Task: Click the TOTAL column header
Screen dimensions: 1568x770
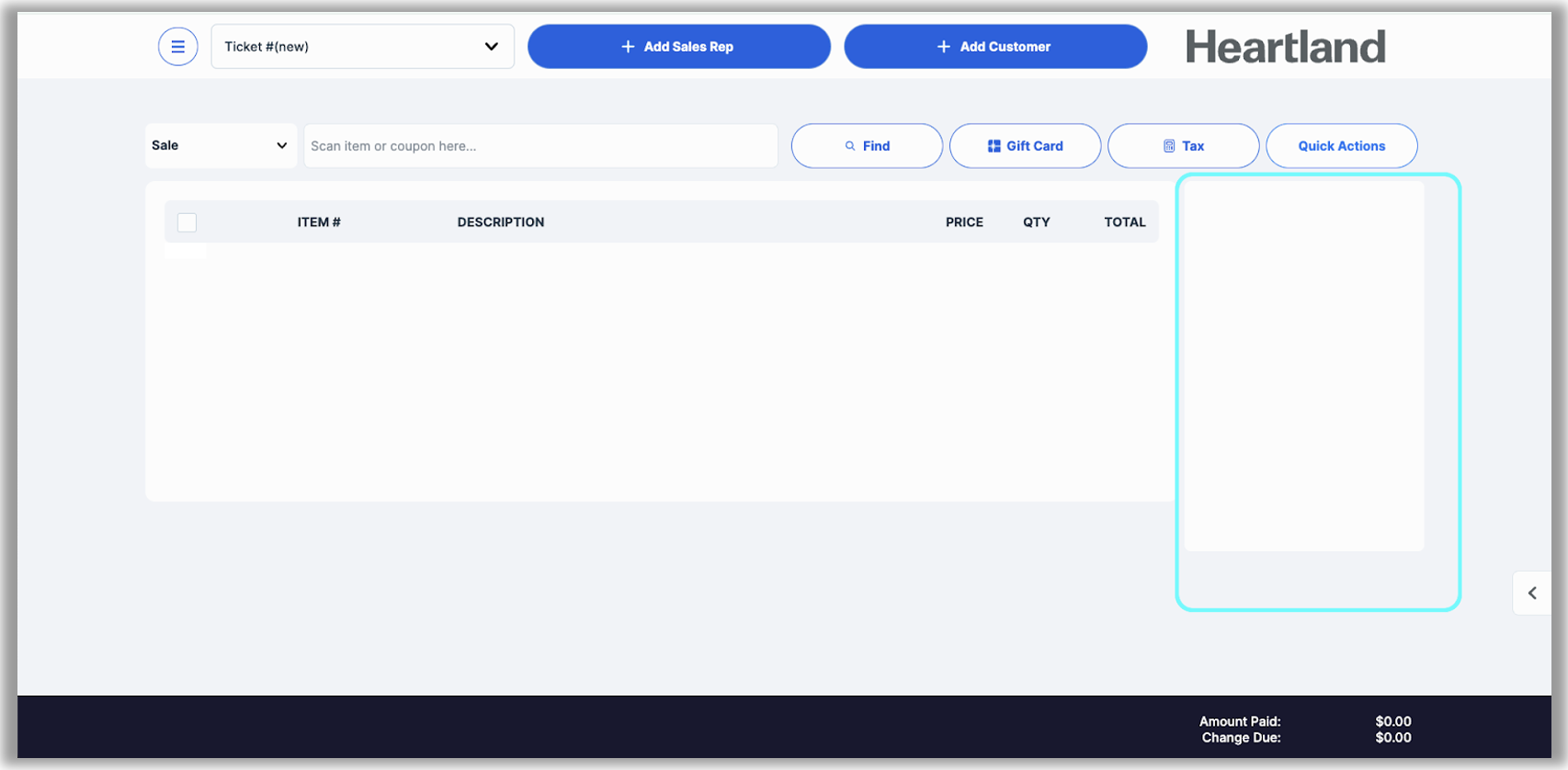Action: (1124, 222)
